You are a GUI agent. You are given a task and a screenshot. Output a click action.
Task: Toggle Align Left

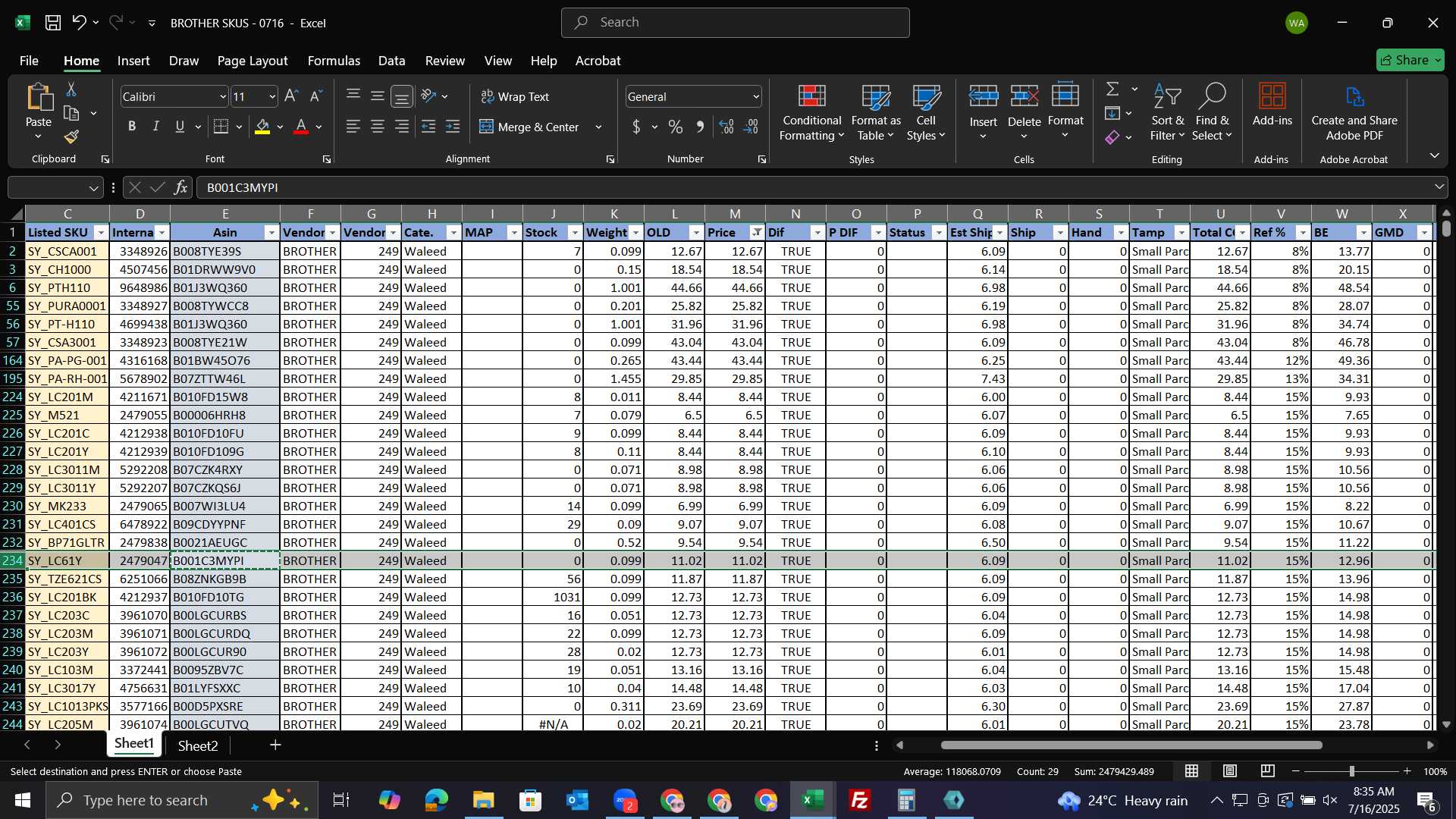pyautogui.click(x=353, y=127)
